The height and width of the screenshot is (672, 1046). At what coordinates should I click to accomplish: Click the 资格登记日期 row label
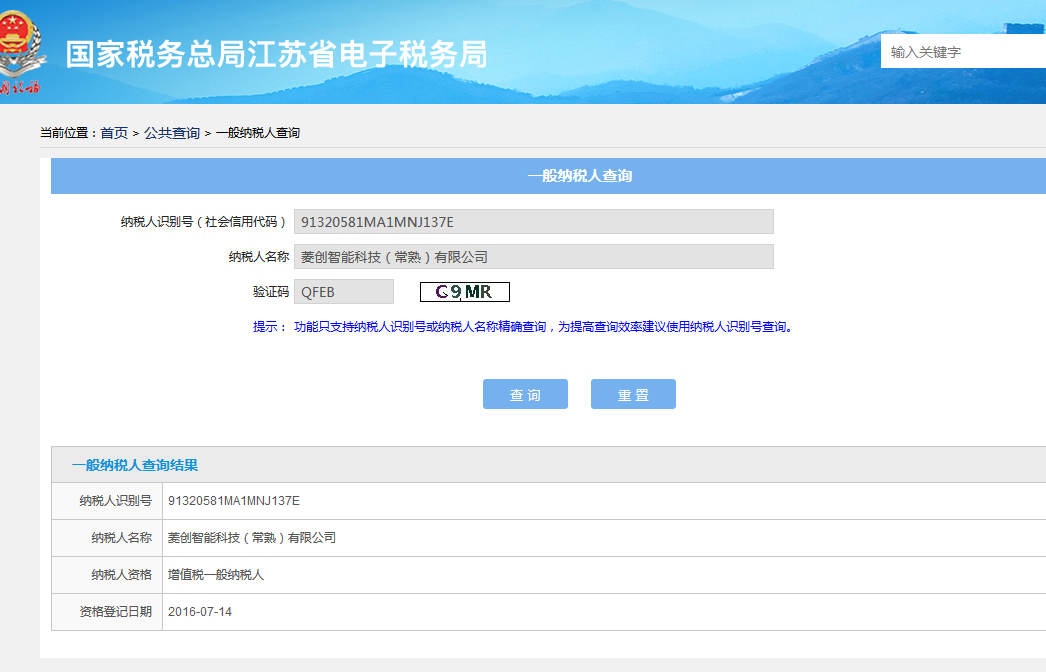pyautogui.click(x=115, y=612)
